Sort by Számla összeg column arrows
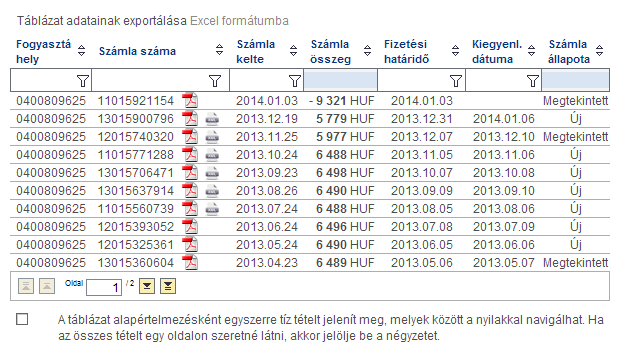 pos(367,51)
